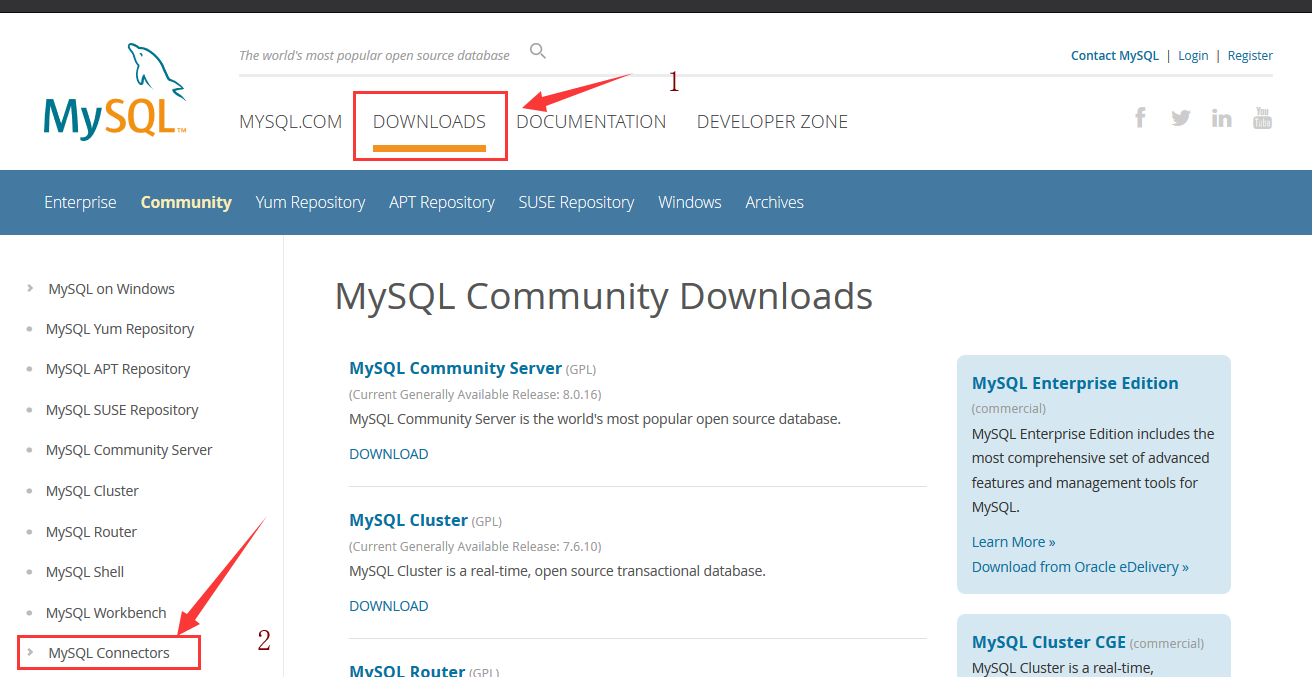Visit MySQL LinkedIn page icon
This screenshot has width=1312, height=677.
pos(1222,118)
